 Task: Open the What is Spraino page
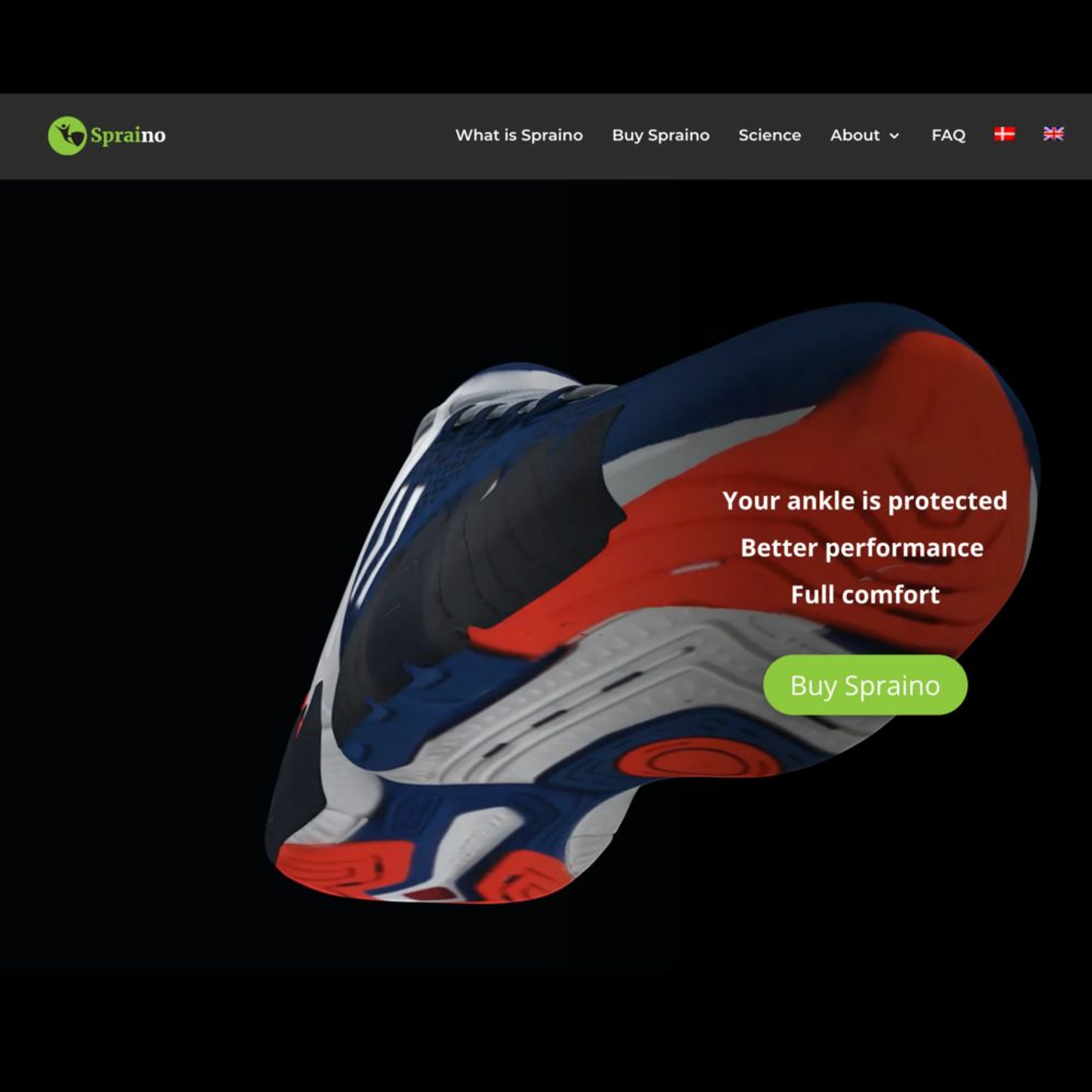click(x=519, y=135)
